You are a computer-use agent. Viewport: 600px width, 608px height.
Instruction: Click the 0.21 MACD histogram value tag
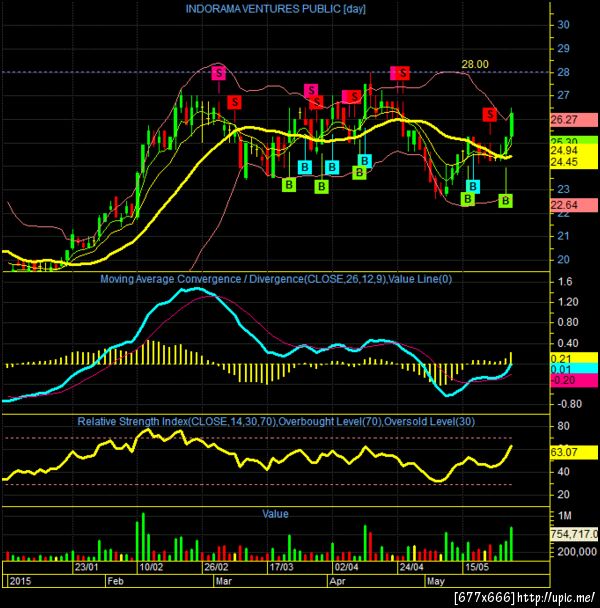(x=574, y=358)
